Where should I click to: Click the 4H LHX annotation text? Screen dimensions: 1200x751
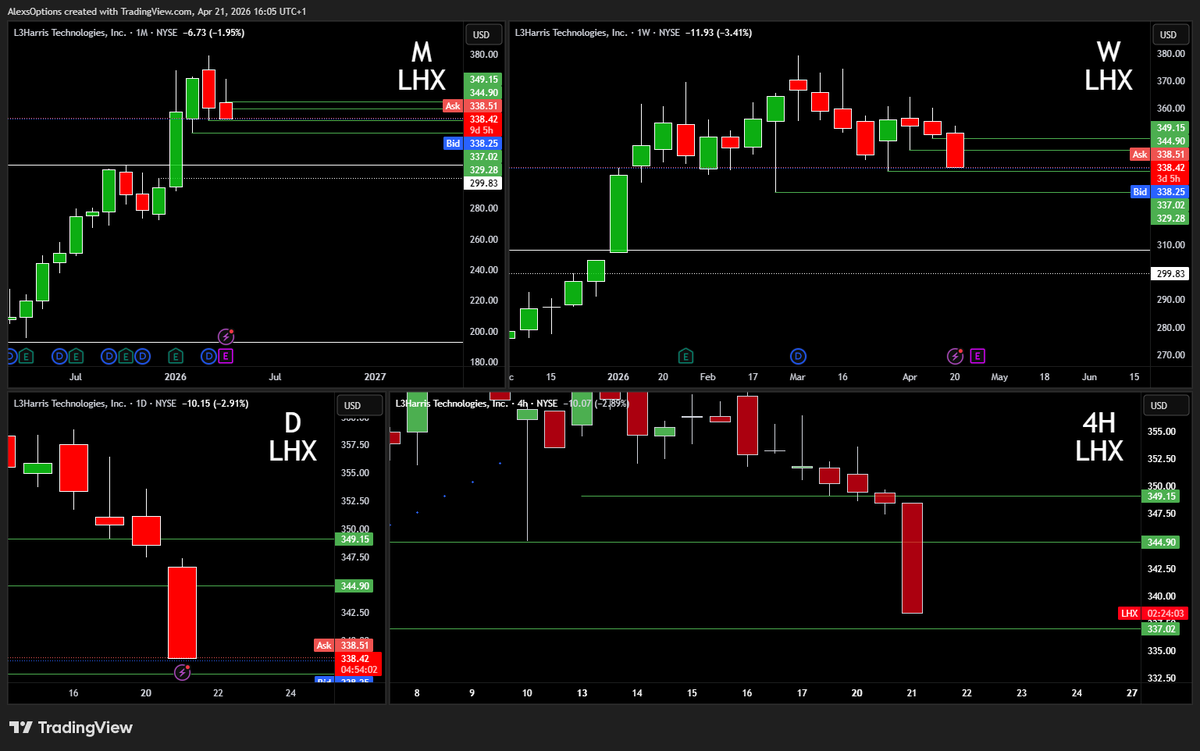1098,437
